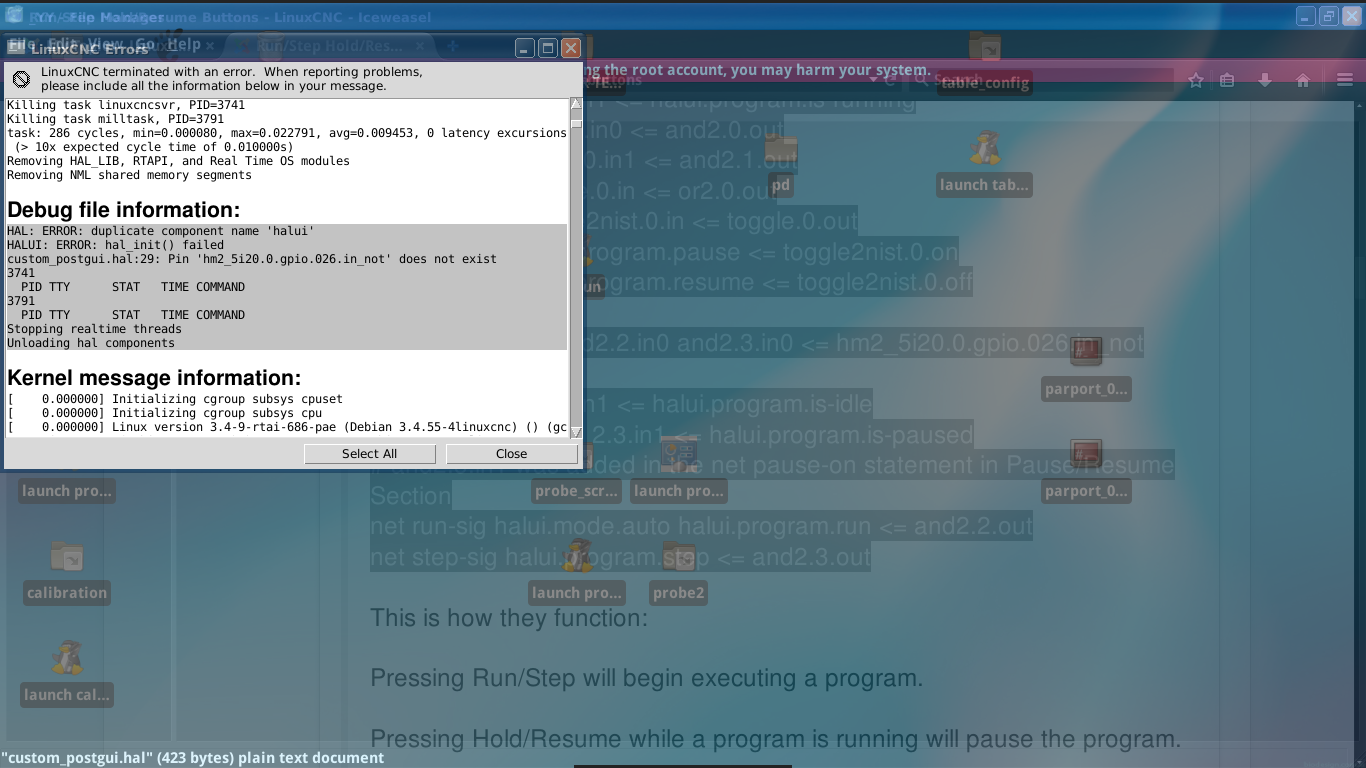The height and width of the screenshot is (768, 1366).
Task: Select the probe_scr... desktop label
Action: [577, 491]
